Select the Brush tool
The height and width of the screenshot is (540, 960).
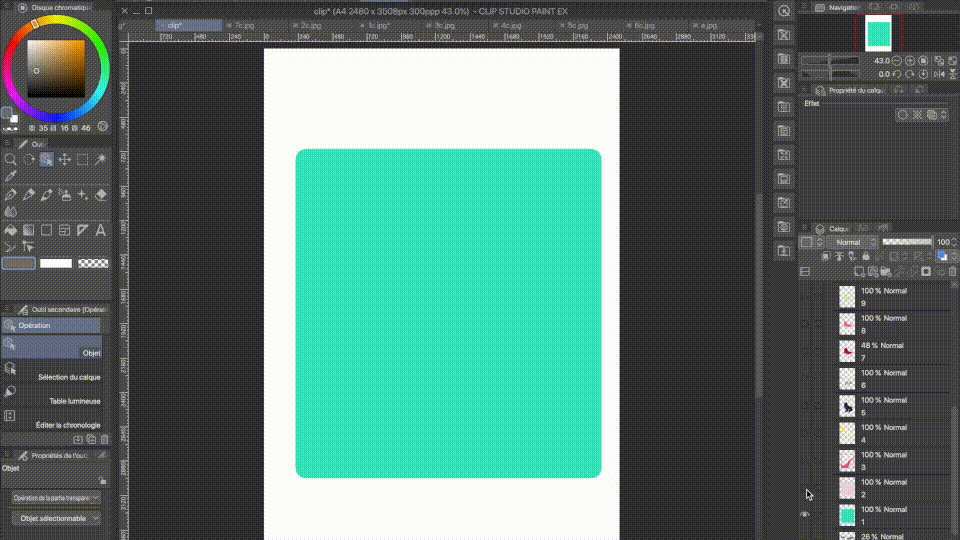[47, 195]
